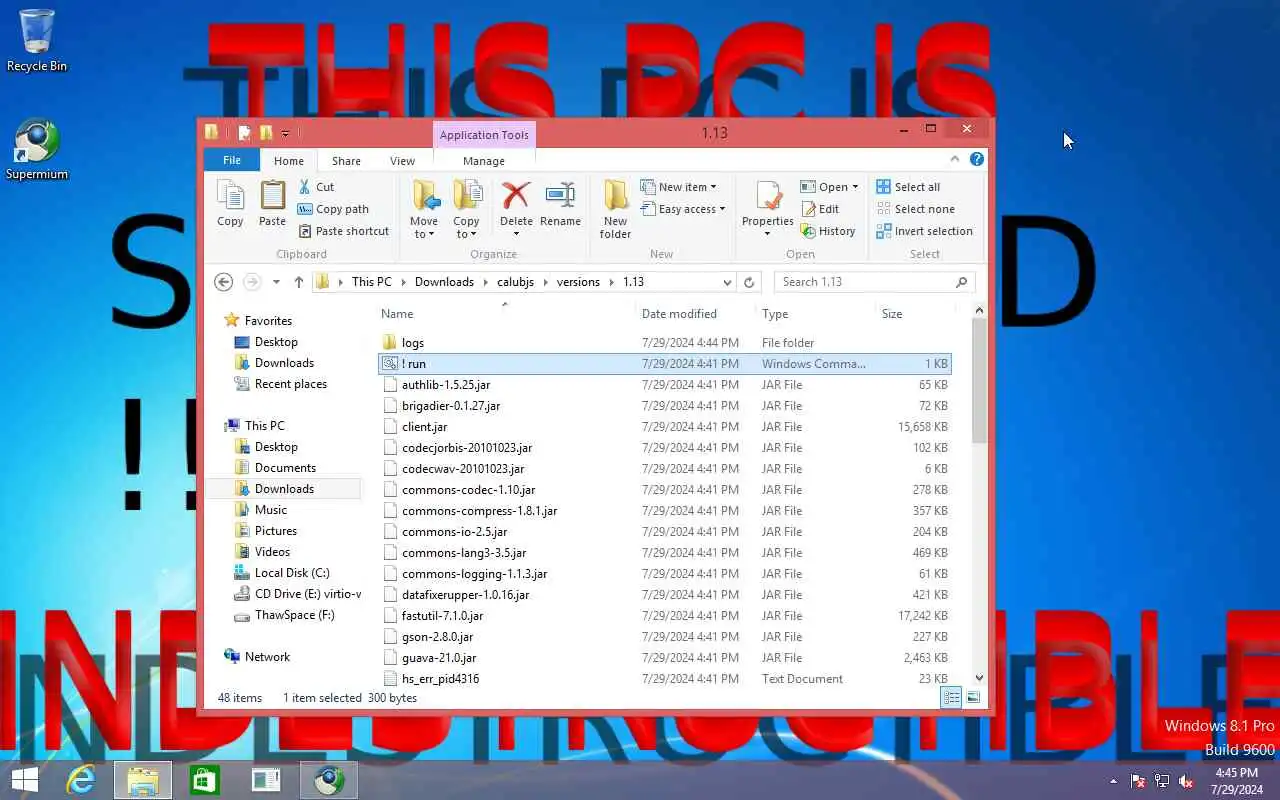Click Copy path in Clipboard group
This screenshot has width=1280, height=800.
[x=334, y=209]
